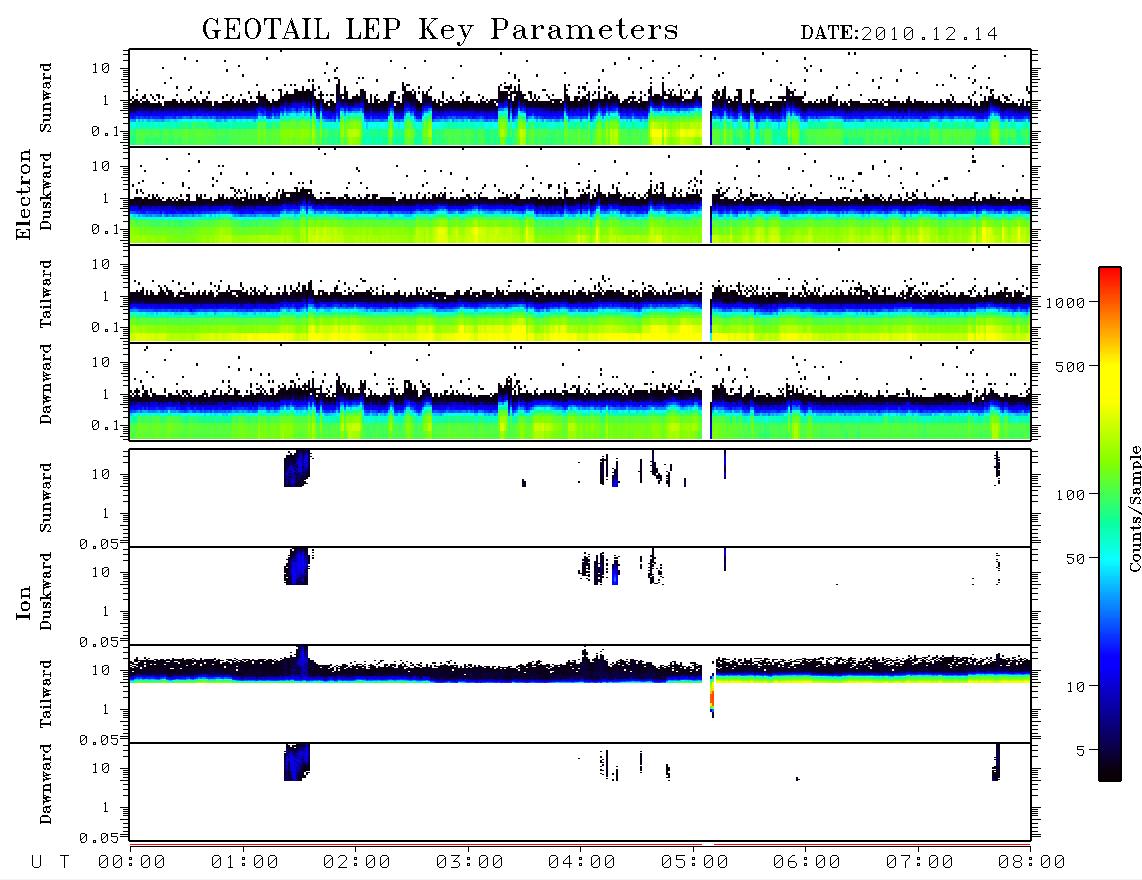Viewport: 1142px width, 880px height.
Task: Select the Ion 'Tailward' panel label
Action: 46,694
